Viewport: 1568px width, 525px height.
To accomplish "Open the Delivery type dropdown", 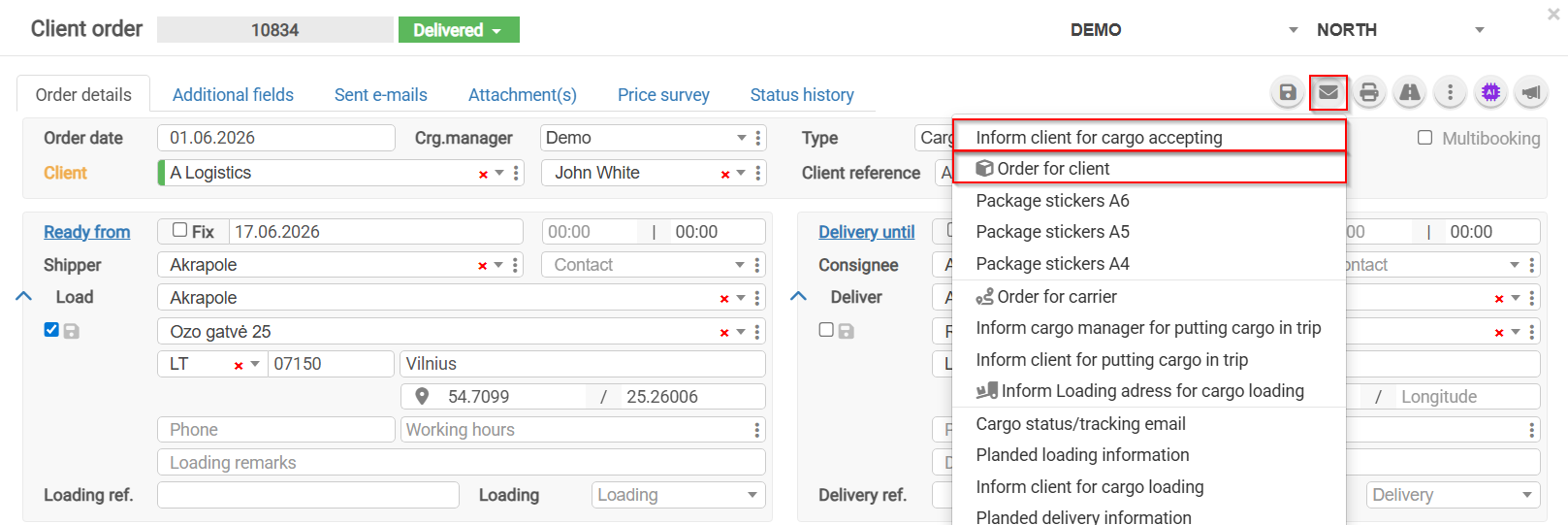I will [1453, 495].
